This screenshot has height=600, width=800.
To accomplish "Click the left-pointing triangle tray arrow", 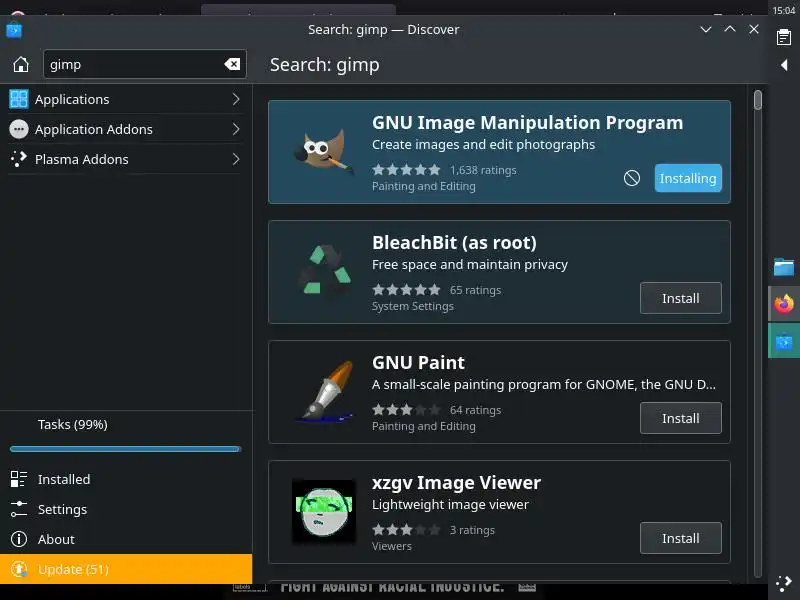I will (x=784, y=65).
